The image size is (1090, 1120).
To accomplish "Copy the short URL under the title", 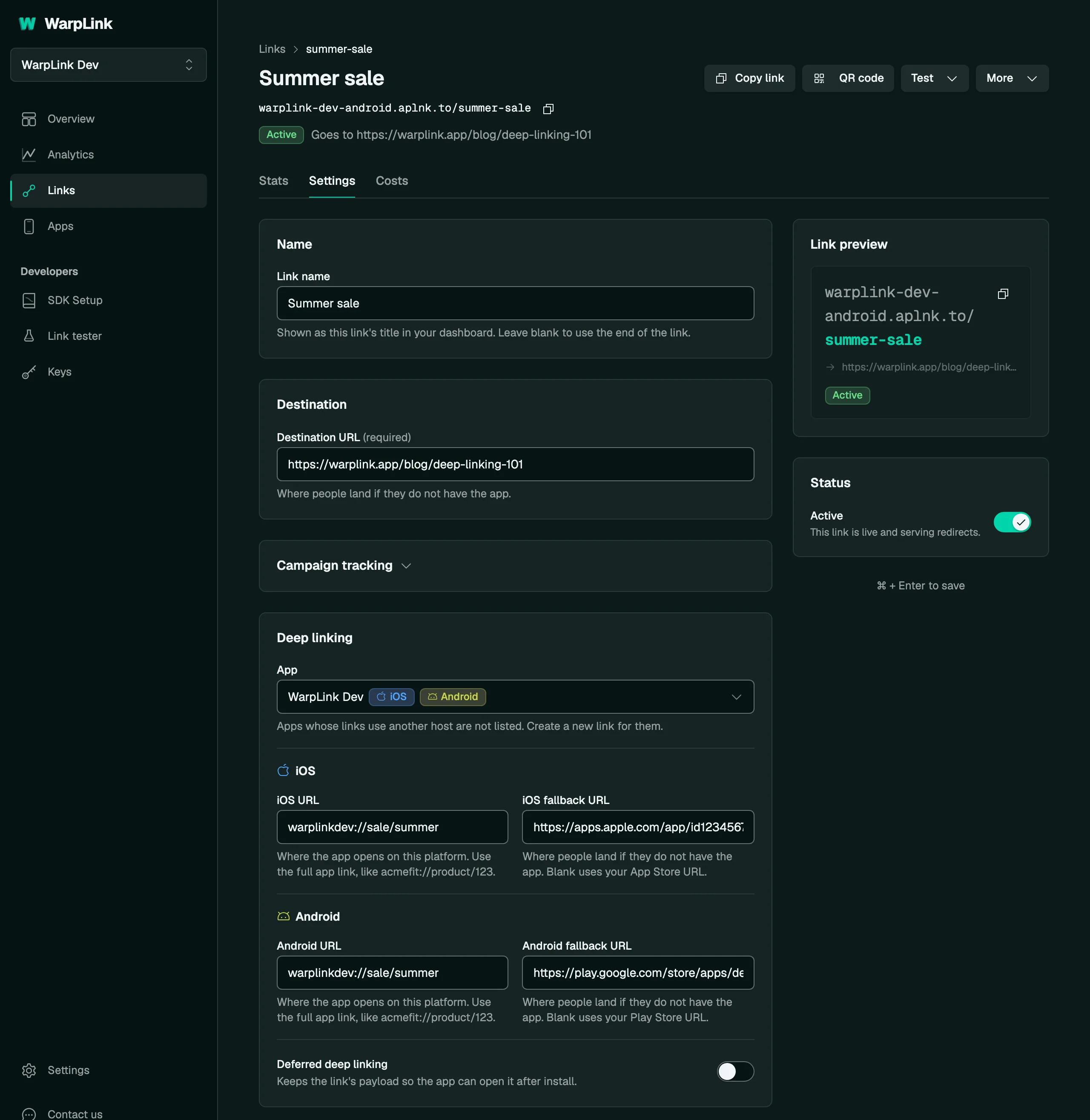I will click(x=548, y=109).
